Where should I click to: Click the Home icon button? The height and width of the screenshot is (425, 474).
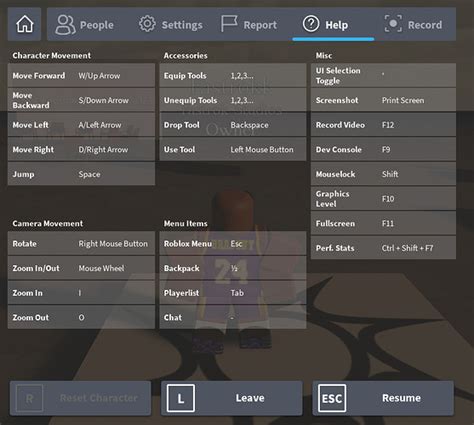click(x=25, y=24)
